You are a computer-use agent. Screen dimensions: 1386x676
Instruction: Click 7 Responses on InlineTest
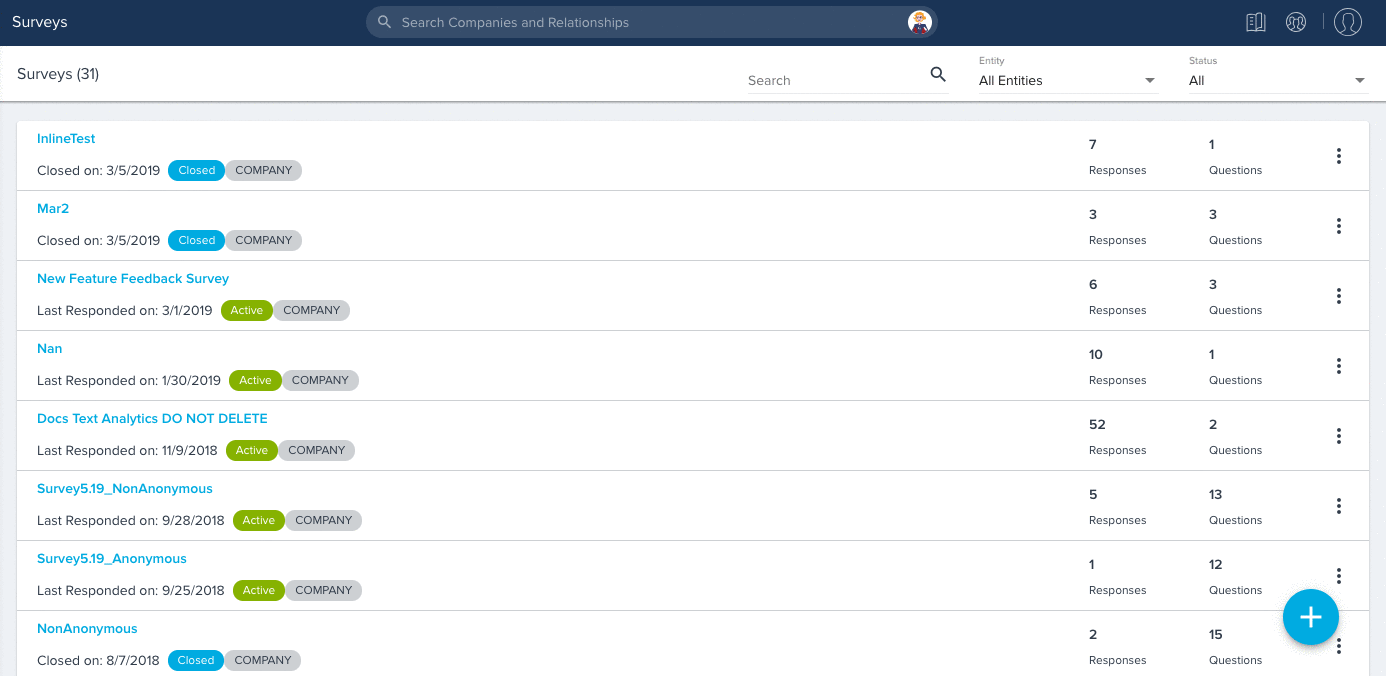tap(1117, 156)
